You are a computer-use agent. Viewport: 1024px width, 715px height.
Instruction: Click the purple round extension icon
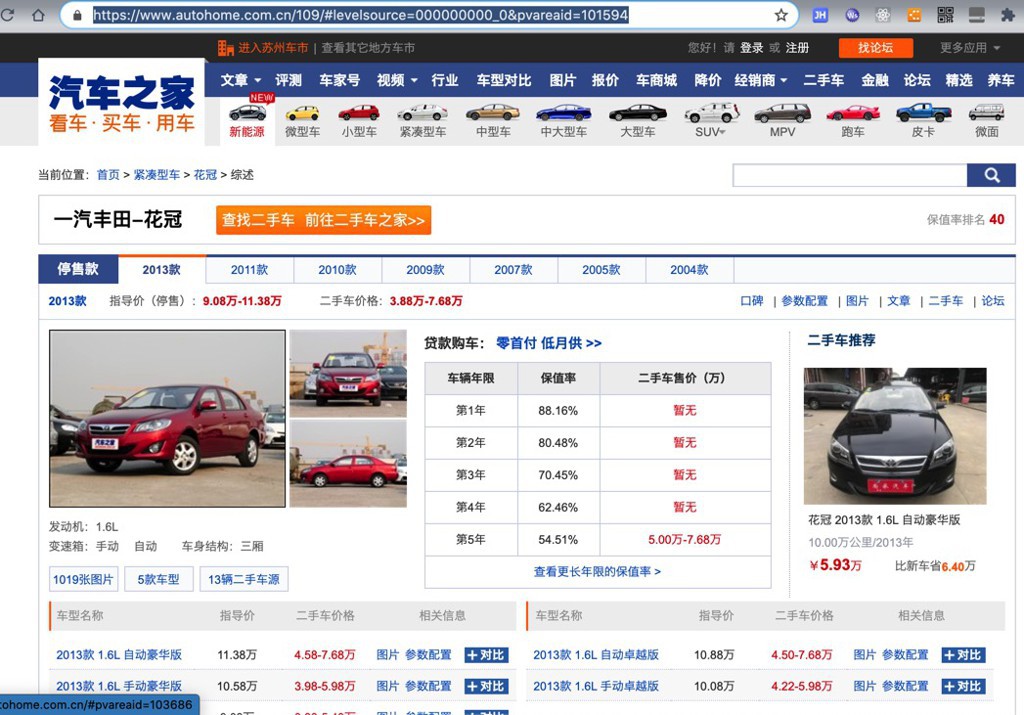[852, 15]
